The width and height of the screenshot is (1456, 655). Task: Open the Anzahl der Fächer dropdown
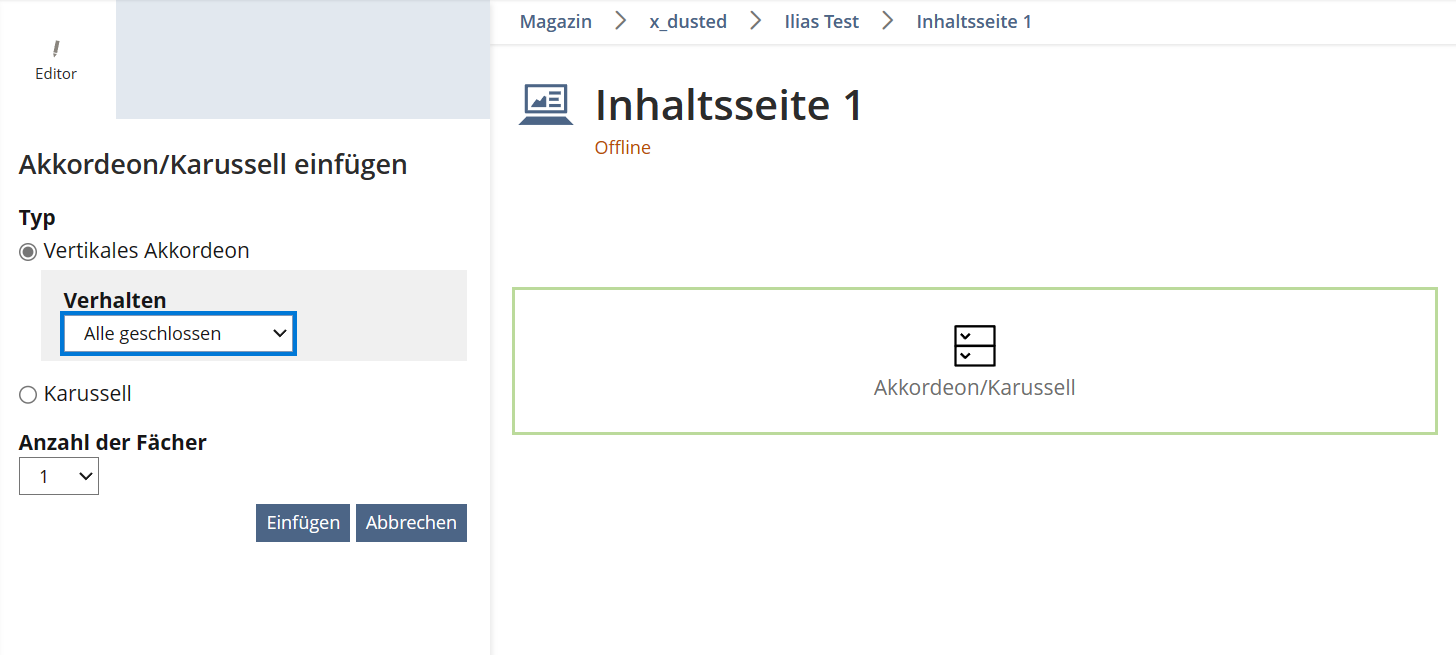[x=59, y=476]
